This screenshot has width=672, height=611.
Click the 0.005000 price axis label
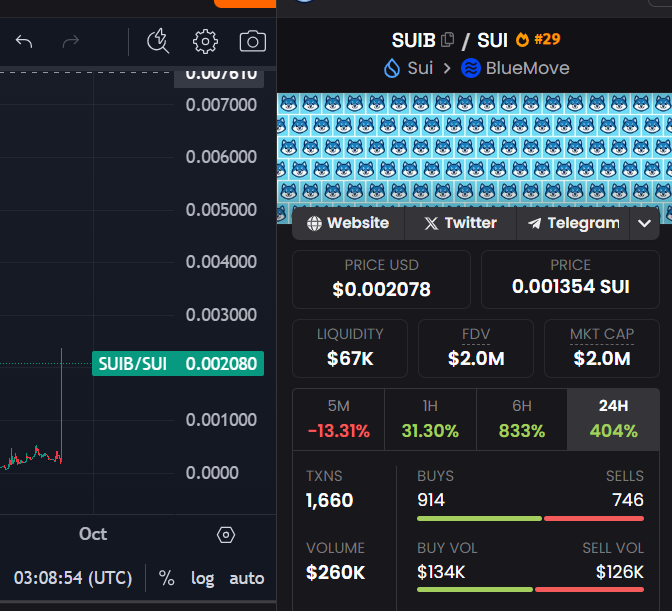pos(221,210)
